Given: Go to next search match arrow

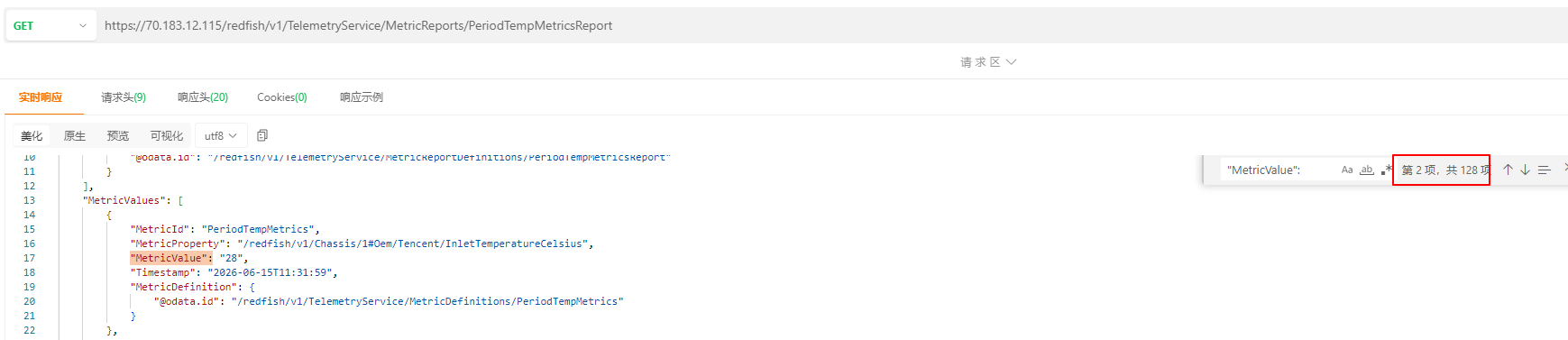Looking at the screenshot, I should pyautogui.click(x=1525, y=170).
